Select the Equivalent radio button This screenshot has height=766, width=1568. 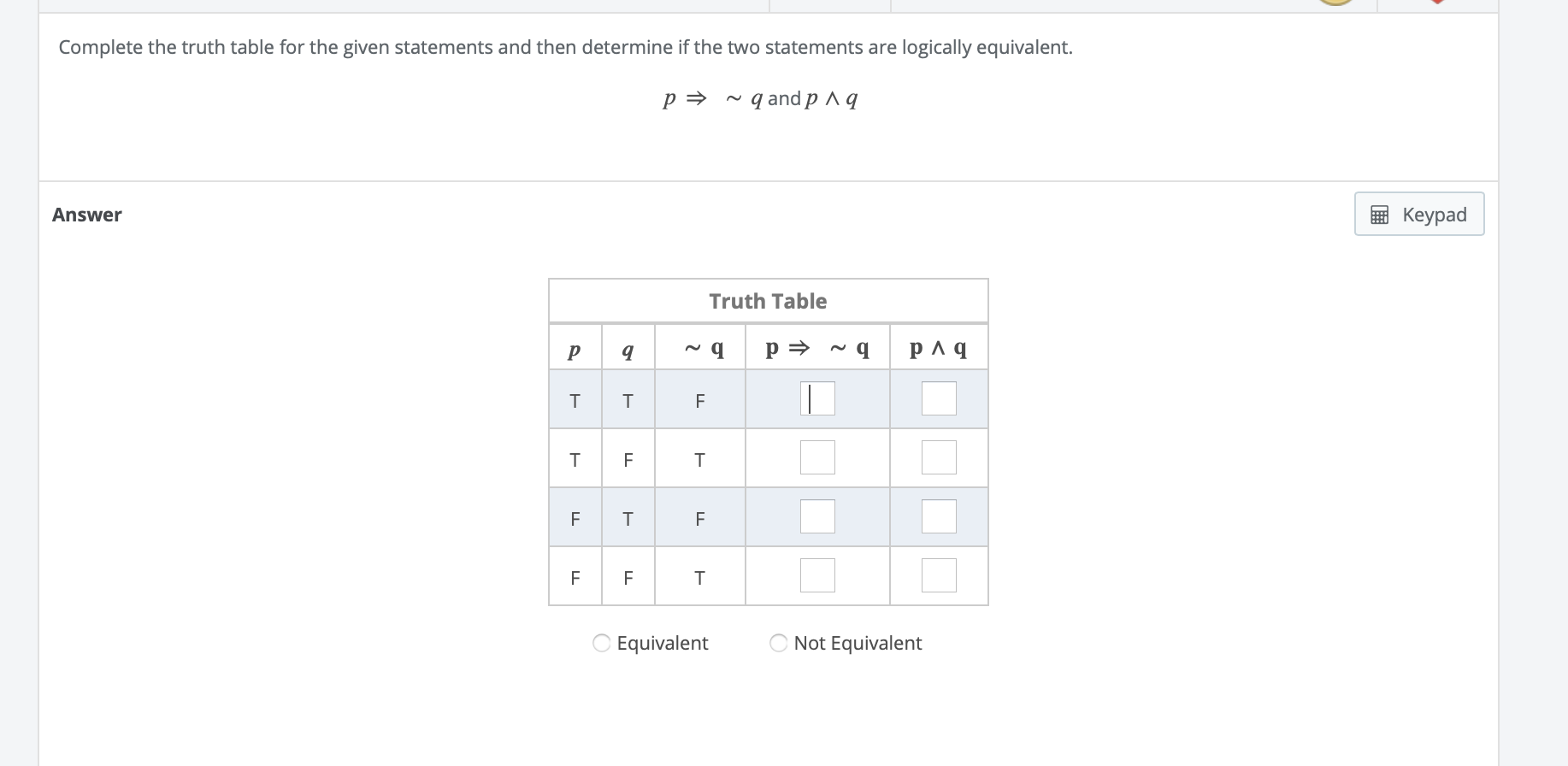coord(601,642)
